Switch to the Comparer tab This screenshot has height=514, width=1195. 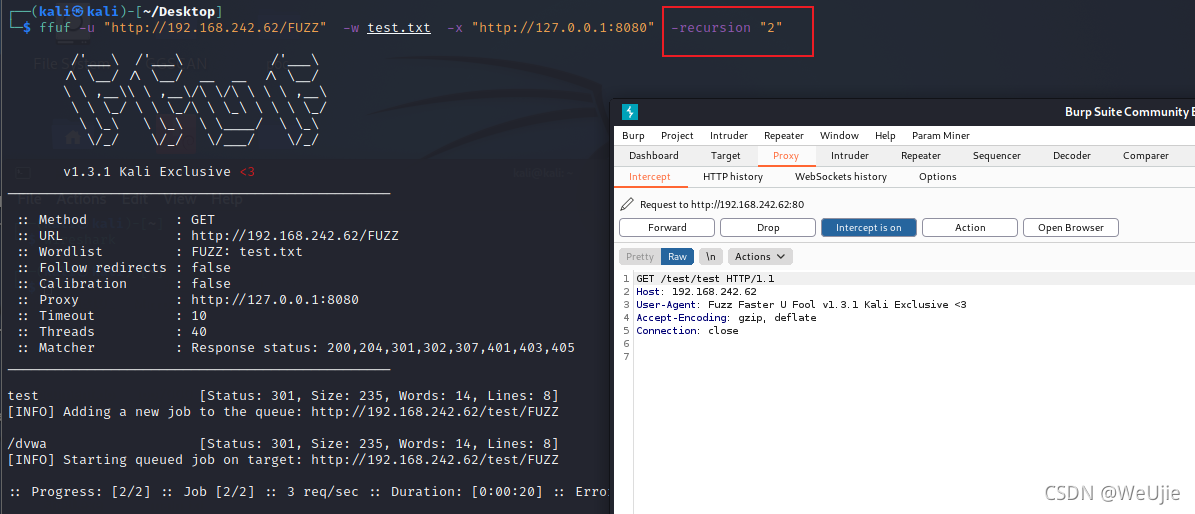click(x=1145, y=156)
